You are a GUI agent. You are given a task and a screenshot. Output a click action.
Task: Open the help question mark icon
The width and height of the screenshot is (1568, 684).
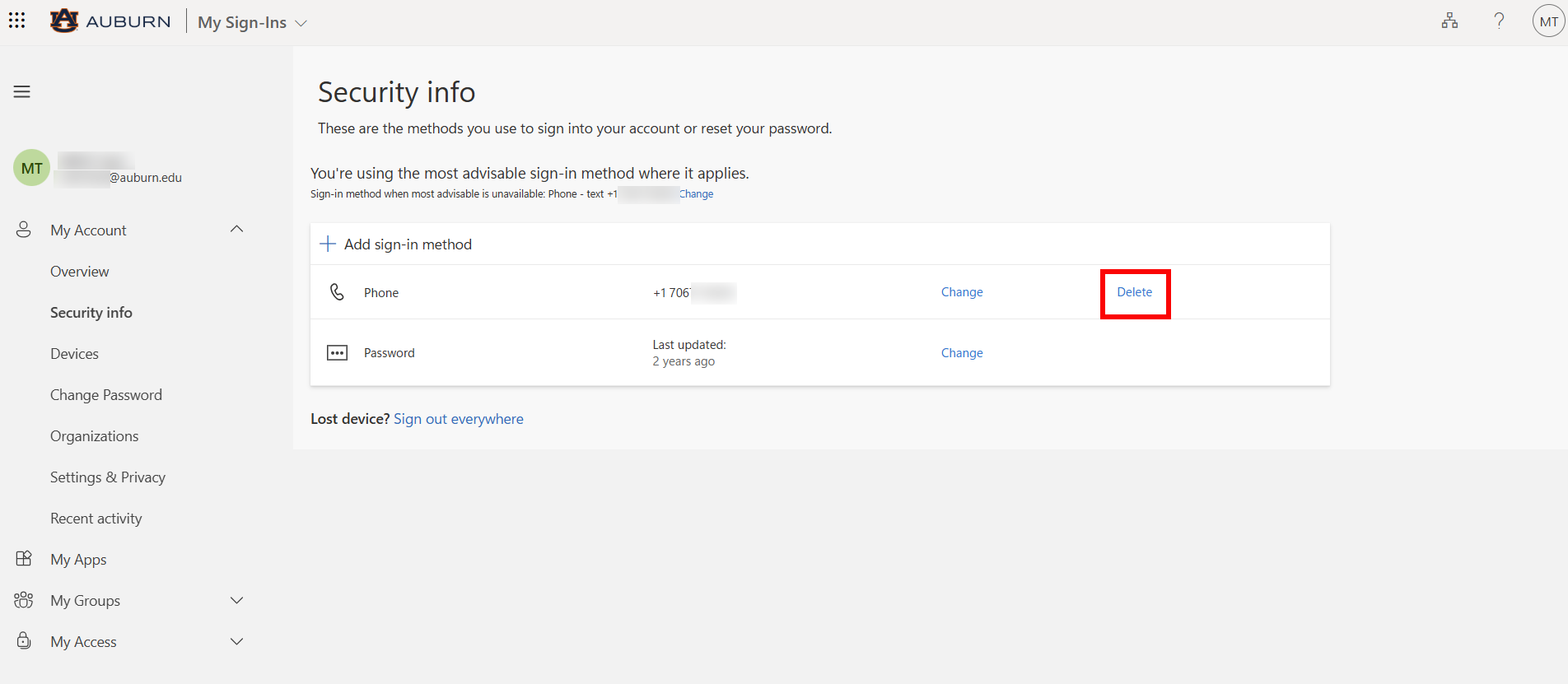(1499, 21)
